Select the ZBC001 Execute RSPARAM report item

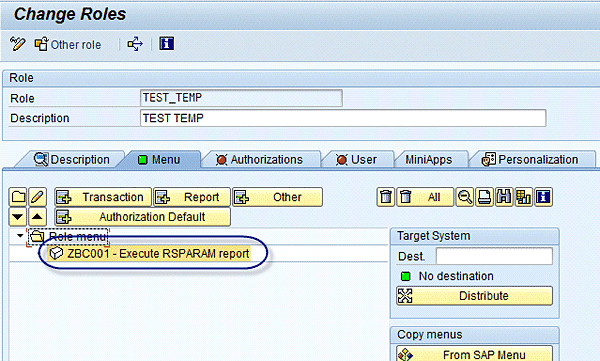tap(150, 253)
